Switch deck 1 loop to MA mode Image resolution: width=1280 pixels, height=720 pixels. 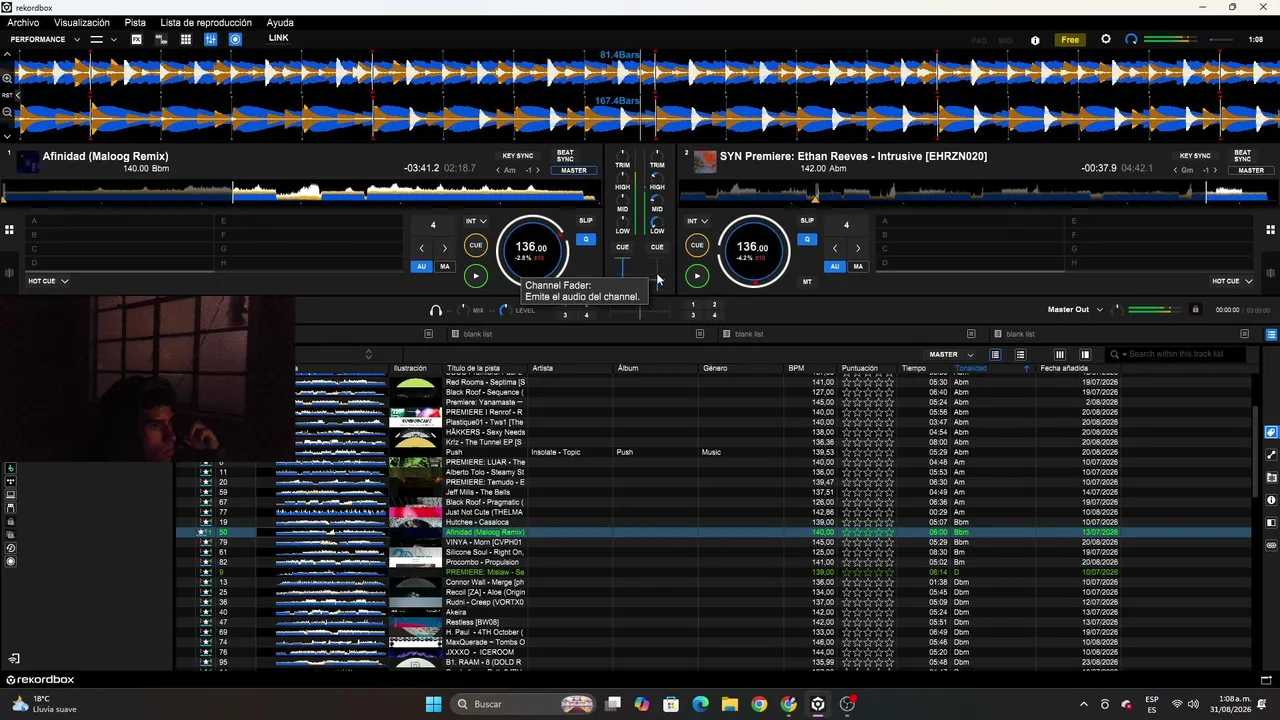tap(445, 266)
